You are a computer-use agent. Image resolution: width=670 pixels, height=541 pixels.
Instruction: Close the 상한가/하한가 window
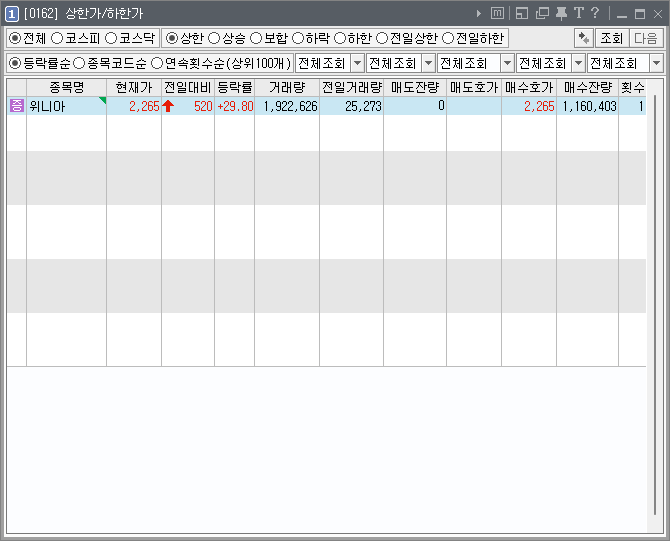click(x=658, y=15)
